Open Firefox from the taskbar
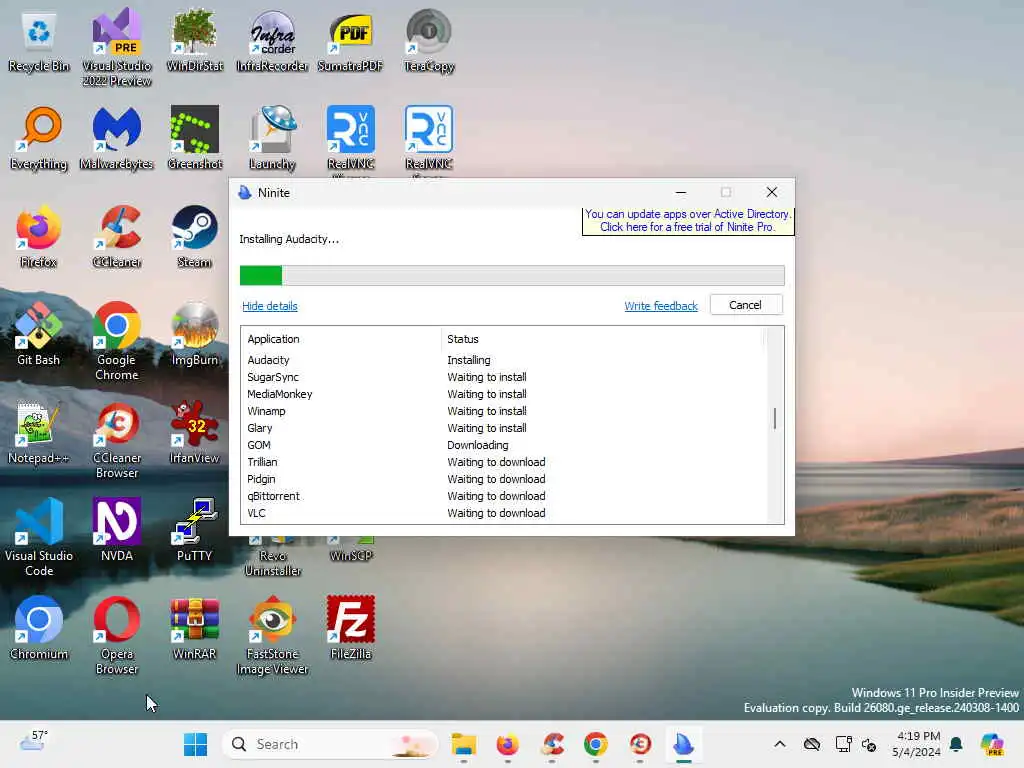Viewport: 1024px width, 768px height. pyautogui.click(x=507, y=744)
